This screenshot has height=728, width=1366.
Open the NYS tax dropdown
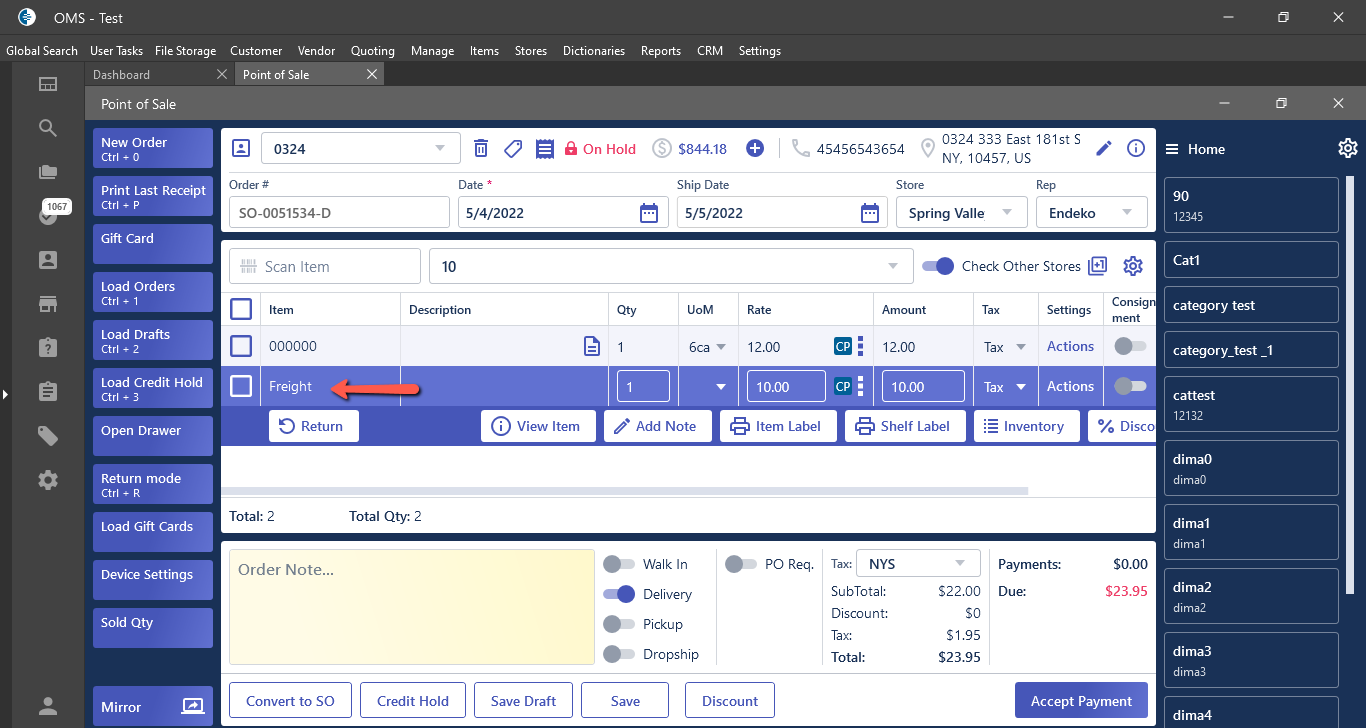917,563
